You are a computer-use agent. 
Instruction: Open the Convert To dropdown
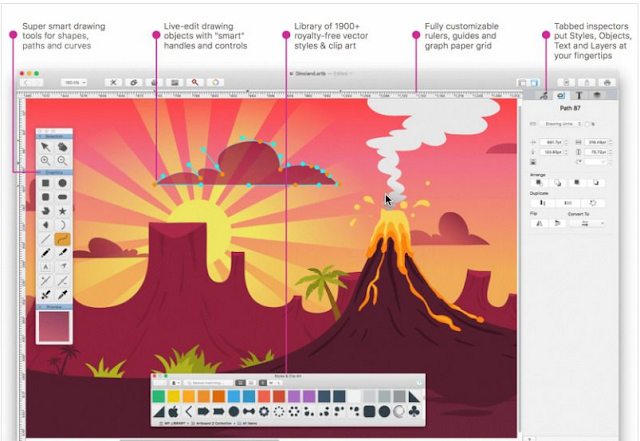pyautogui.click(x=587, y=223)
